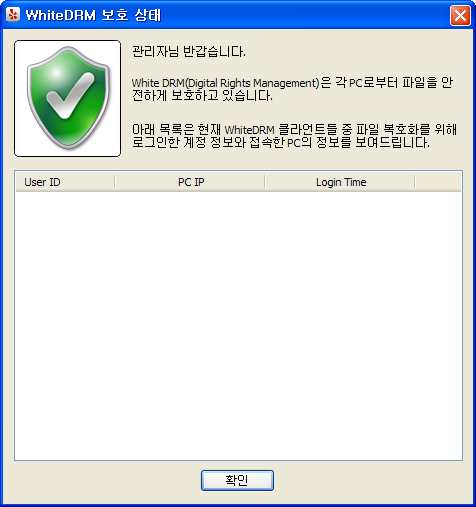Click divider between User ID and PC IP
Viewport: 476px width, 507px height.
(x=115, y=182)
